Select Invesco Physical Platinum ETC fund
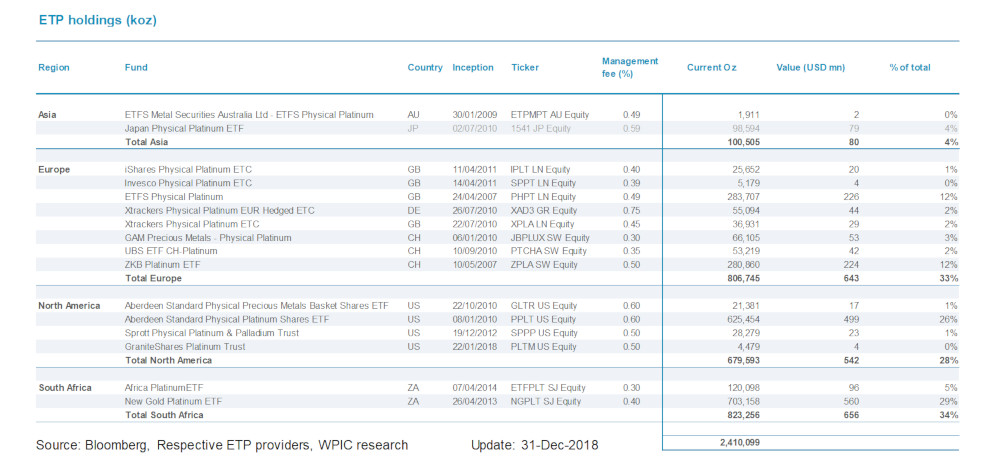 188,183
